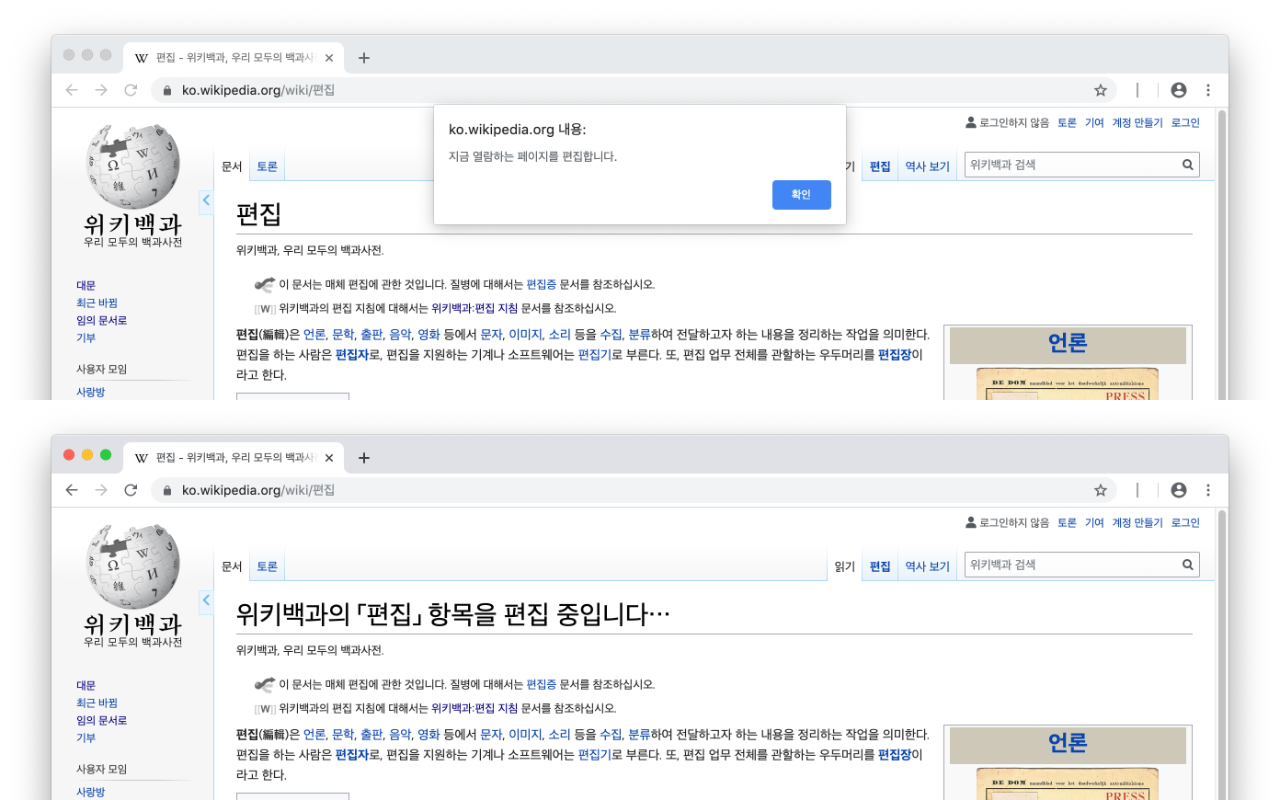Screen dimensions: 1280x800
Task: Click the address bar URL in the top window
Action: (x=258, y=90)
